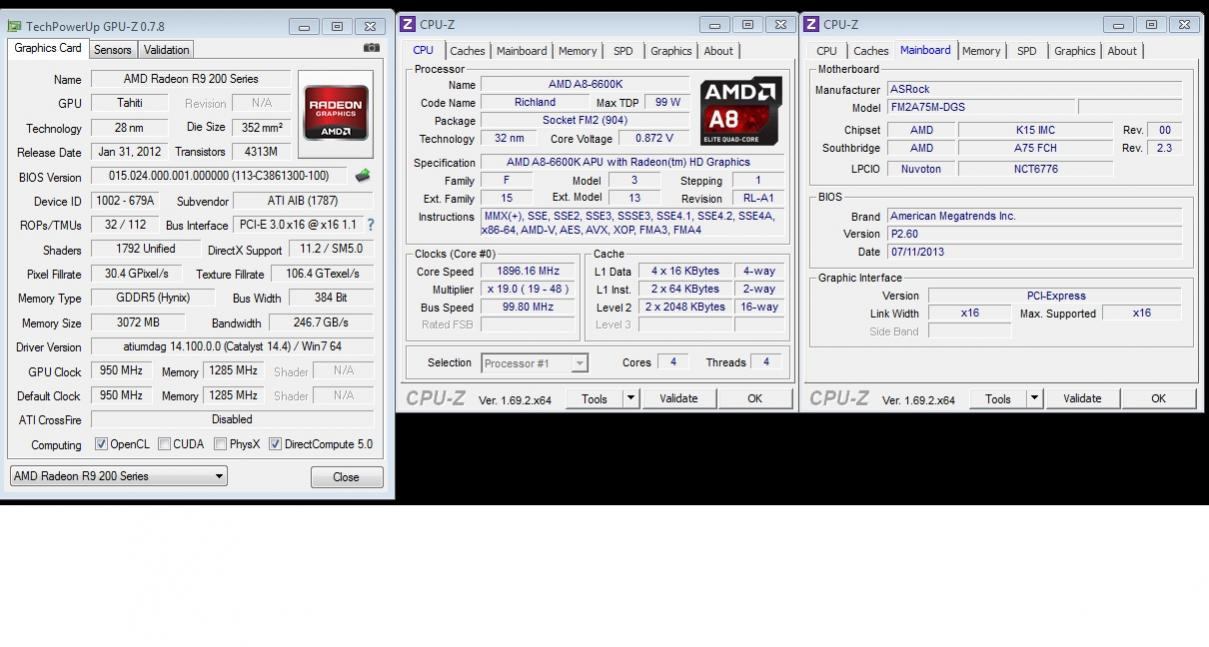Open the AMD Radeon R9 200 Series dropdown
This screenshot has height=647, width=1209.
pos(118,476)
